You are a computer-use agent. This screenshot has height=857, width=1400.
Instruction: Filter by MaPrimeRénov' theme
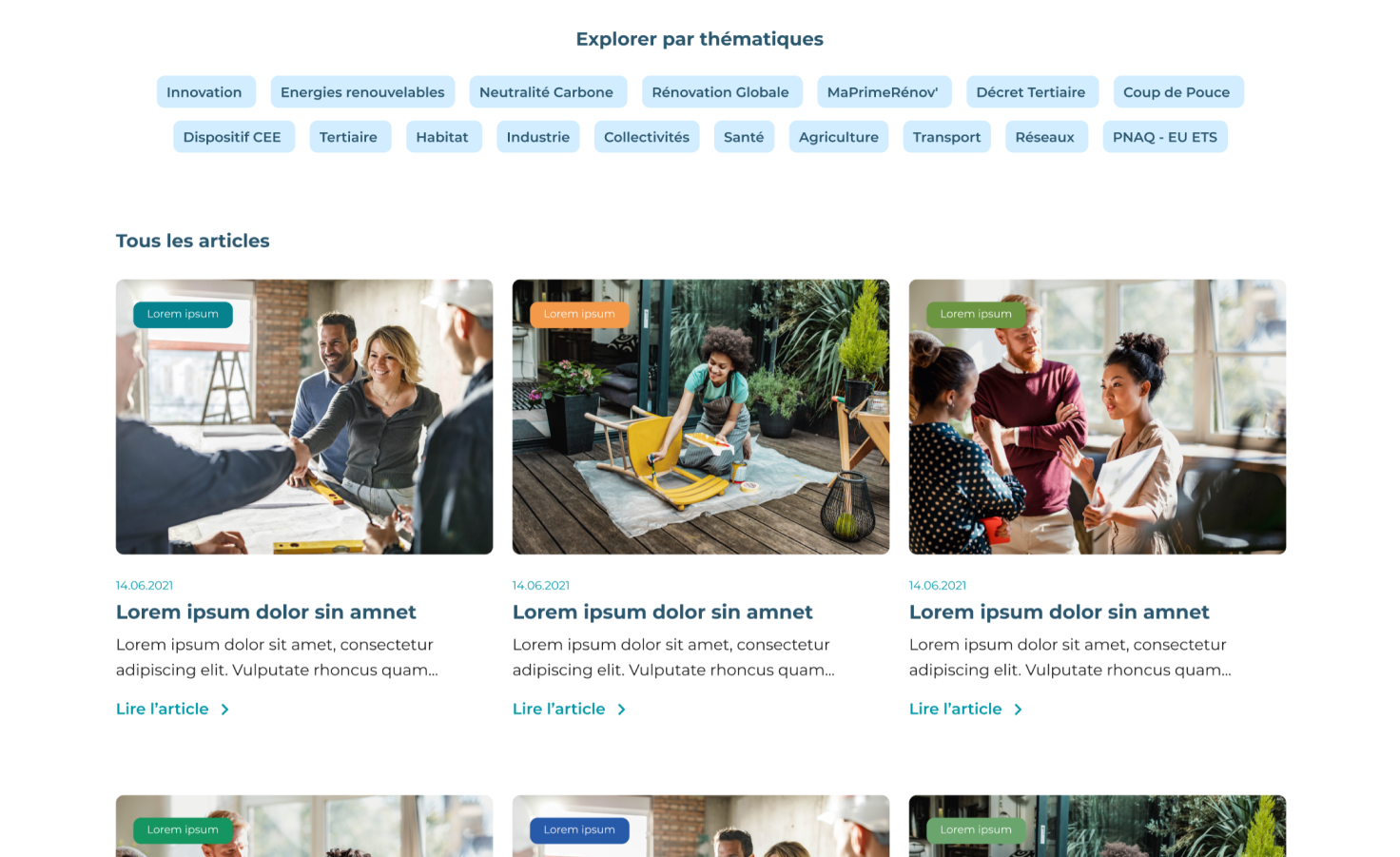(x=884, y=92)
